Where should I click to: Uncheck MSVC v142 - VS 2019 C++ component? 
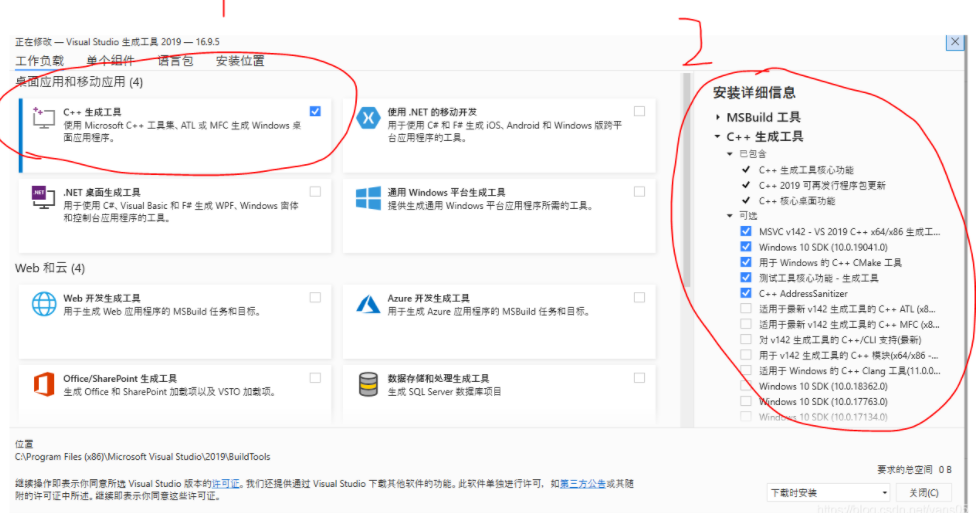746,231
